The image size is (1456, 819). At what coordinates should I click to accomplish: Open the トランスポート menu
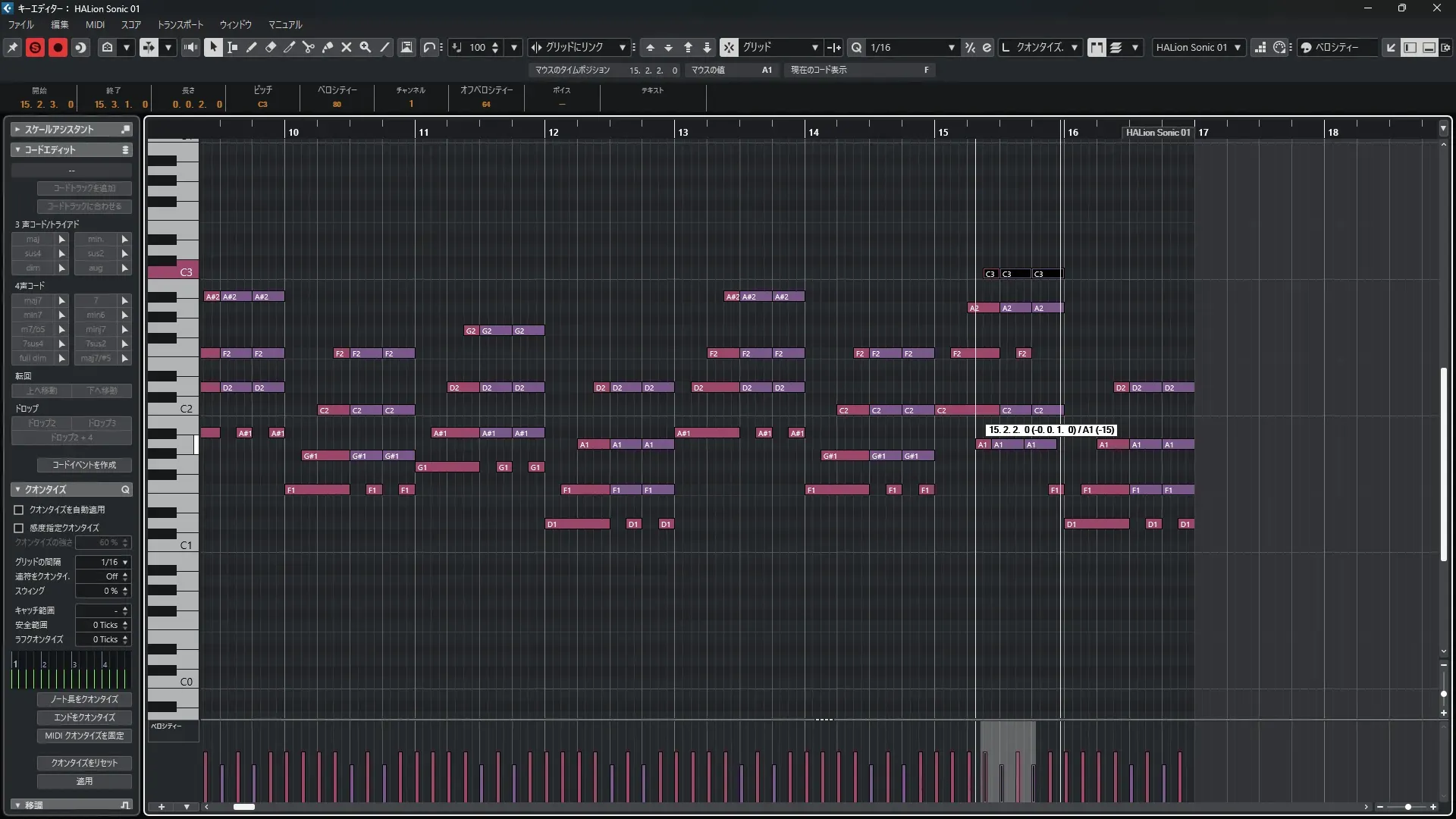coord(180,24)
